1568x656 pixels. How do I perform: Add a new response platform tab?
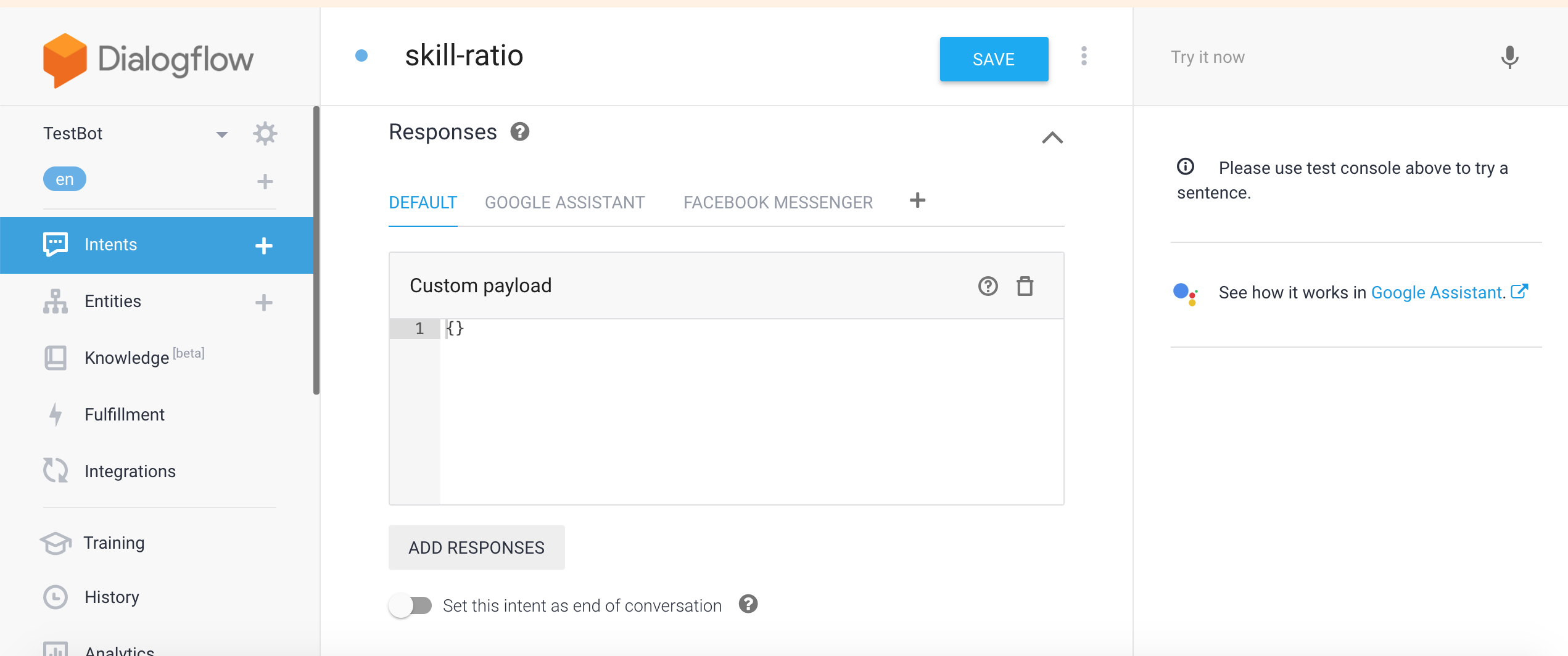pyautogui.click(x=917, y=200)
